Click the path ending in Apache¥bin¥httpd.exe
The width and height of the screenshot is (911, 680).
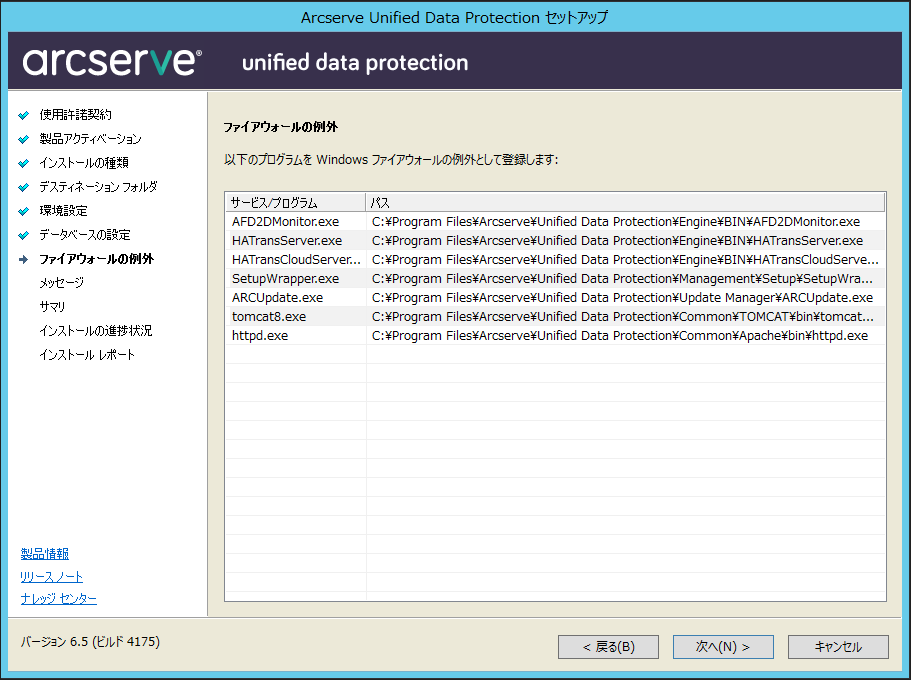[x=620, y=335]
